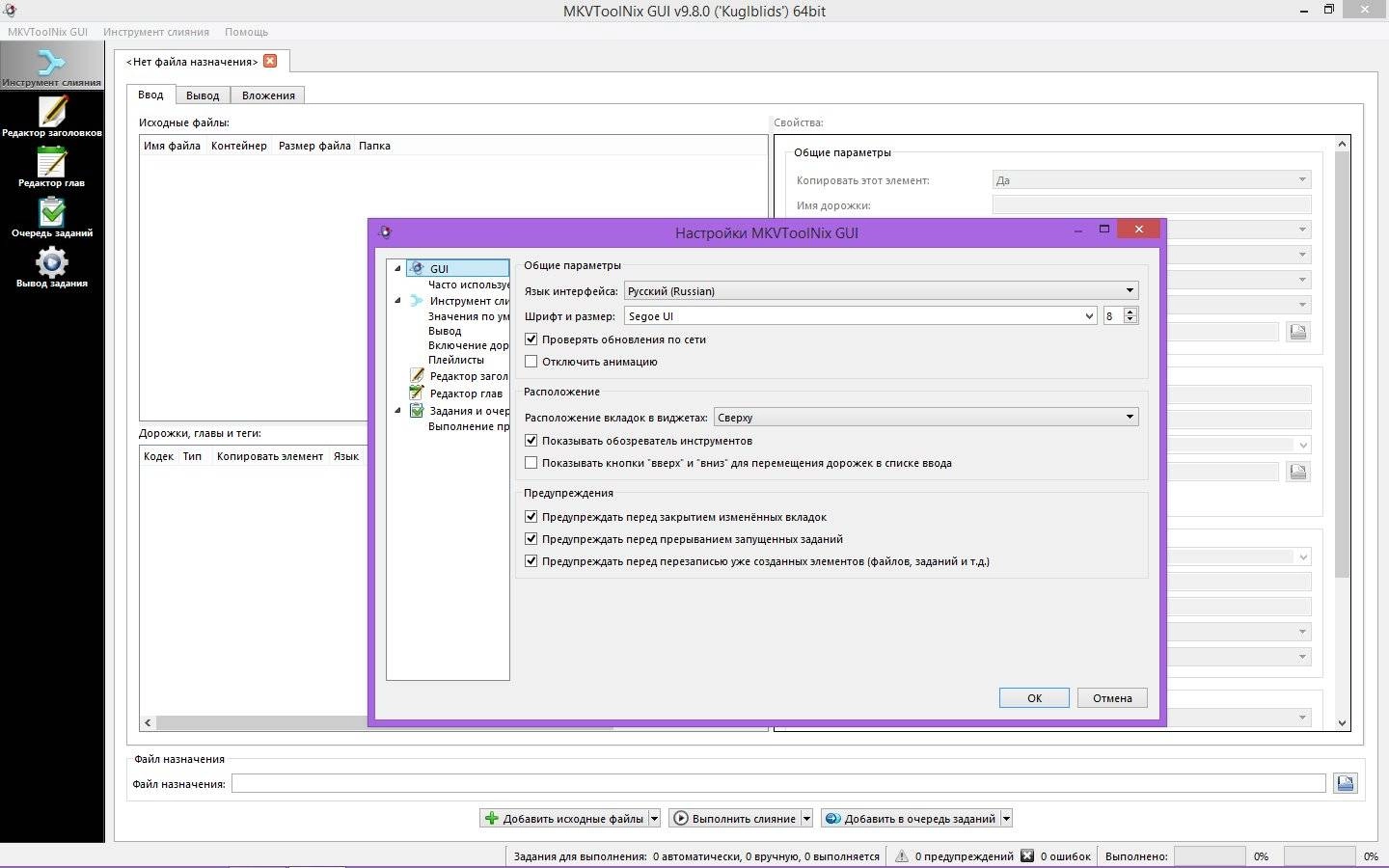Click the Отмена button
Screen dimensions: 1389x868
1112,697
